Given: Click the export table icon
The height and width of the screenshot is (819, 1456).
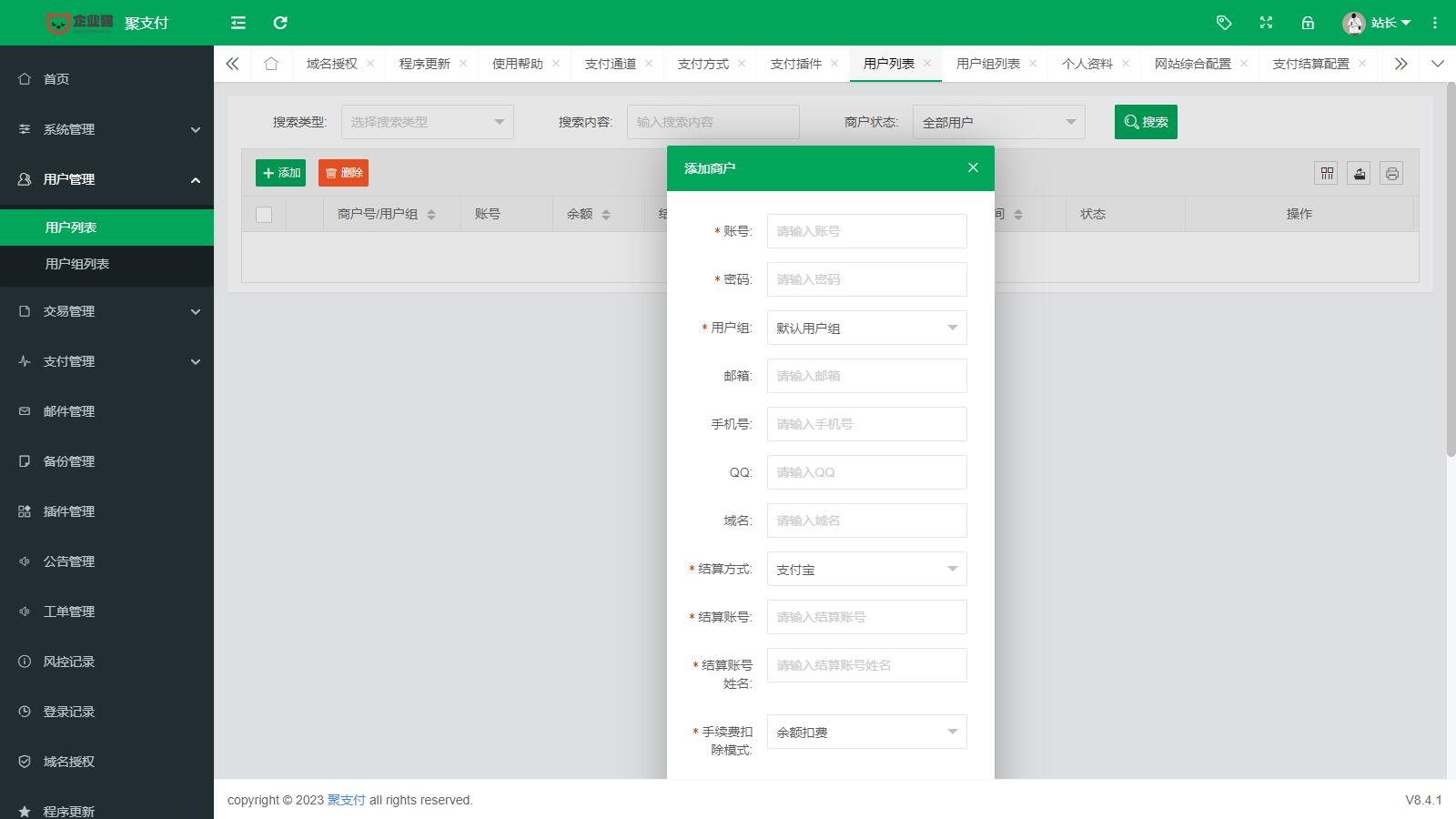Looking at the screenshot, I should coord(1360,173).
